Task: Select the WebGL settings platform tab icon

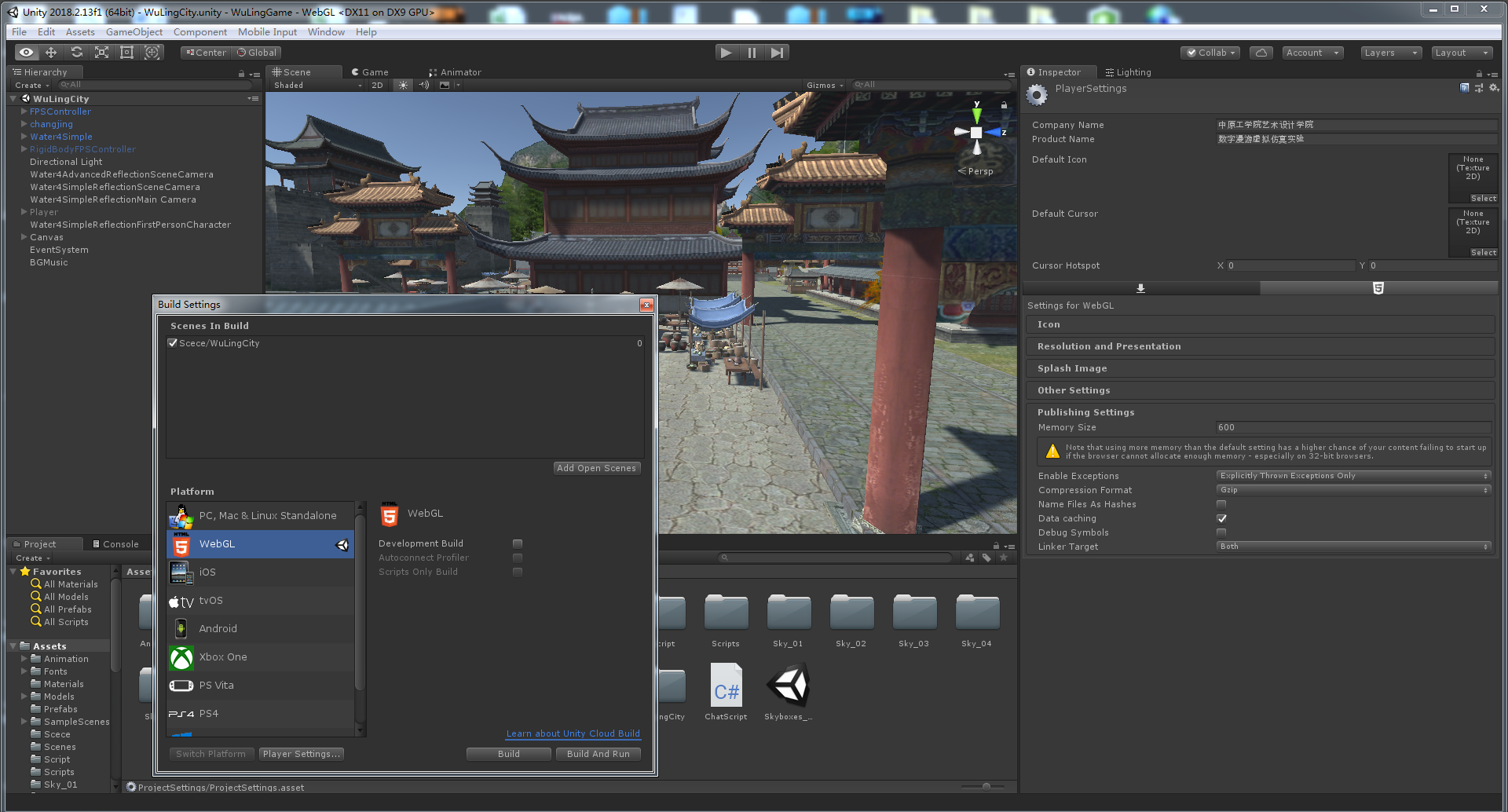Action: 1378,288
